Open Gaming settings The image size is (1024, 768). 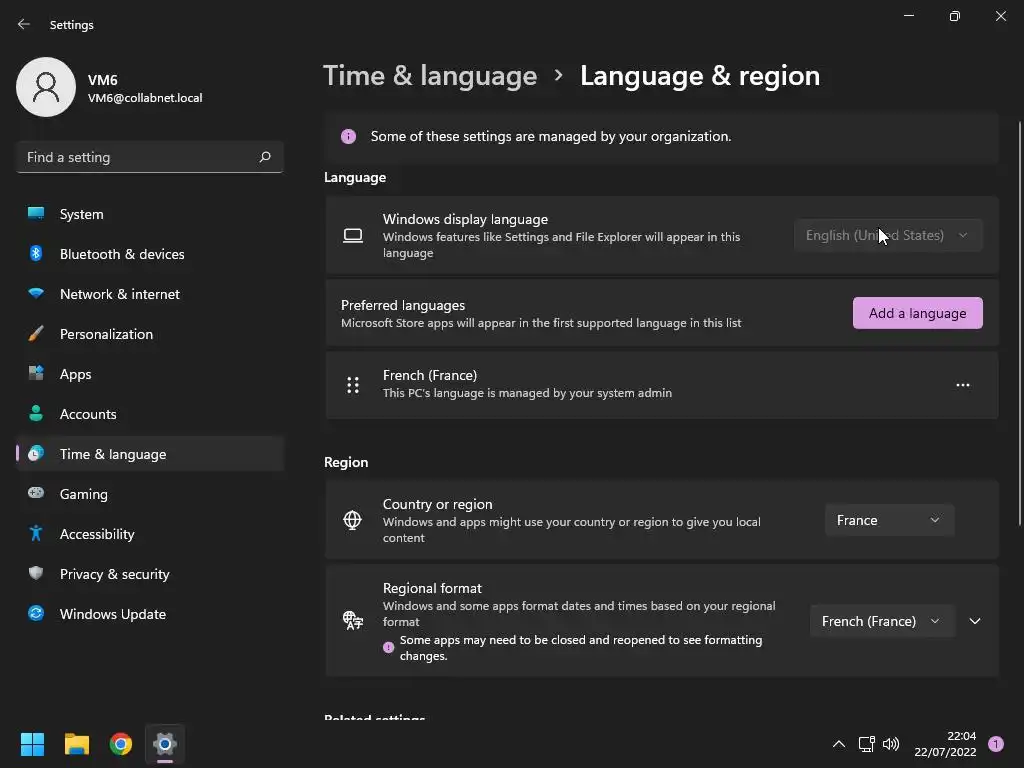(x=150, y=494)
